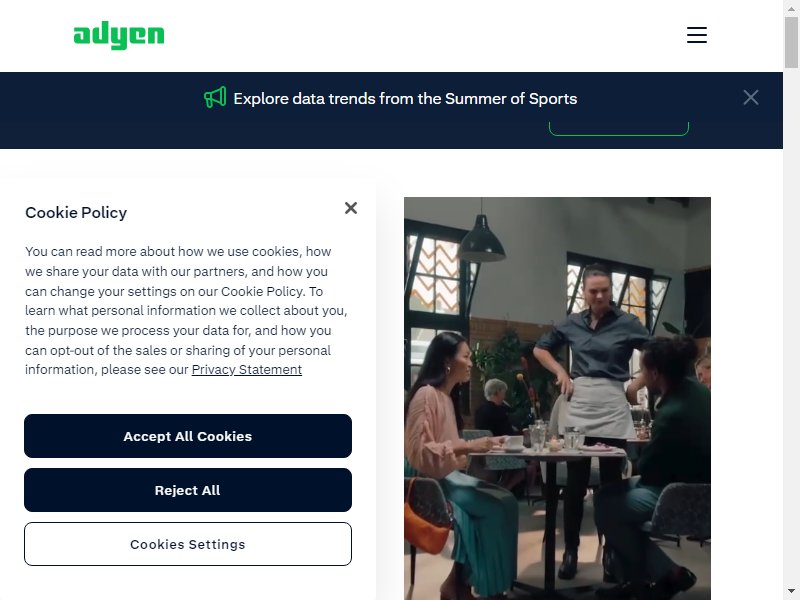Open Cookies Settings

(188, 544)
